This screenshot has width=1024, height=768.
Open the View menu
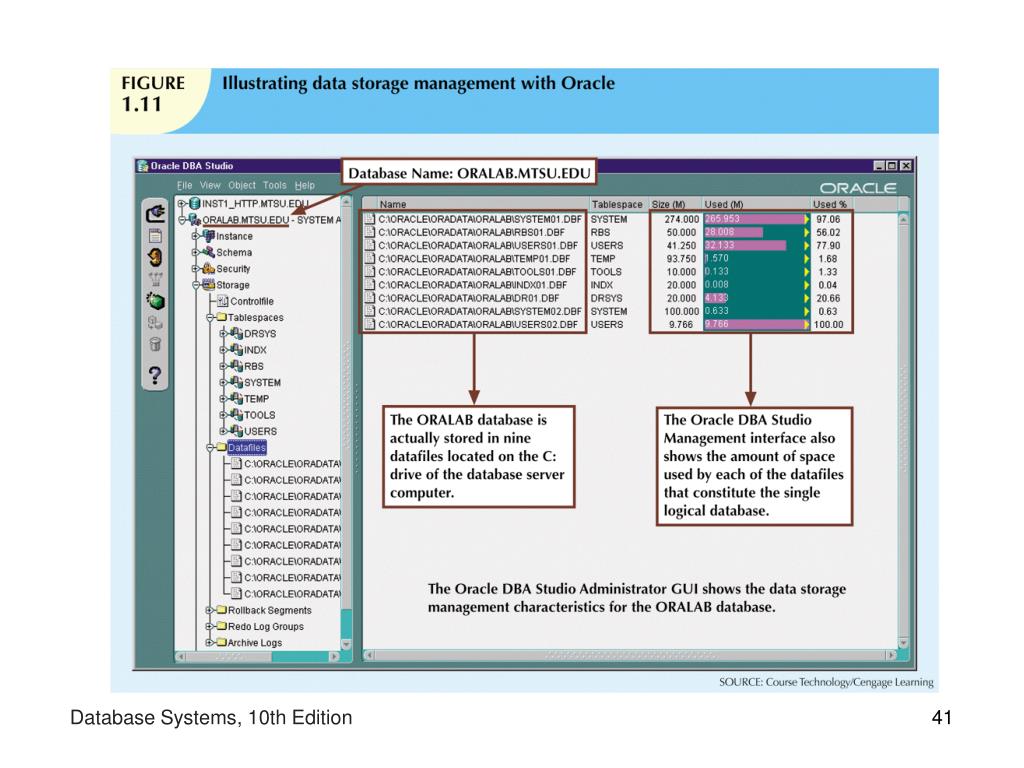click(210, 185)
